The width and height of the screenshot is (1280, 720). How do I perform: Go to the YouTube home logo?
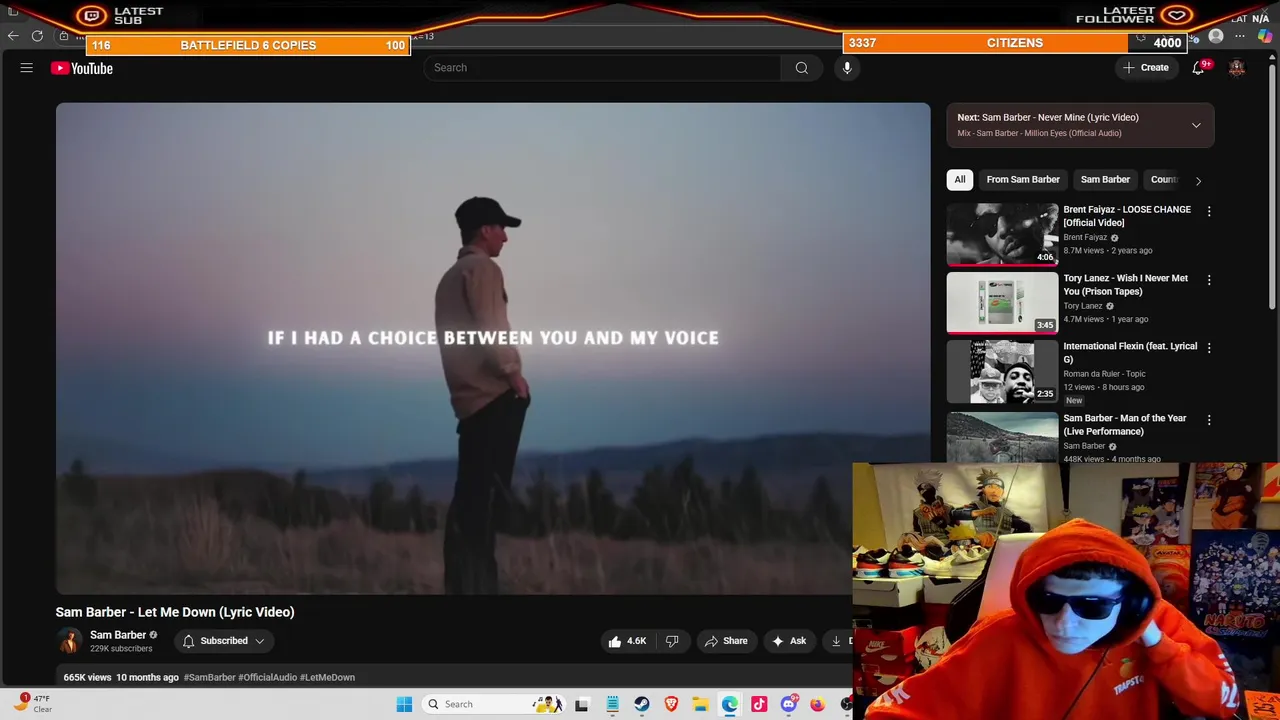pyautogui.click(x=82, y=68)
